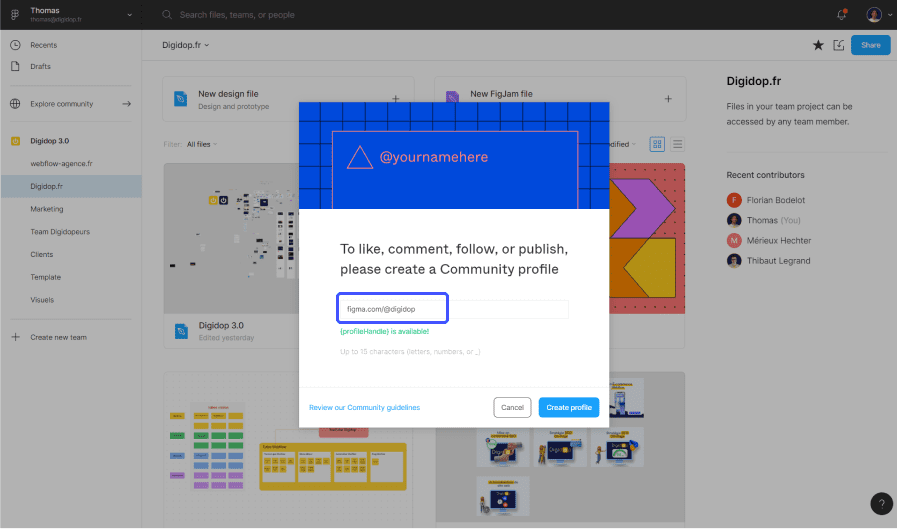Screen dimensions: 897x529
Task: Open the webflow-agence.fr project
Action: (x=61, y=164)
